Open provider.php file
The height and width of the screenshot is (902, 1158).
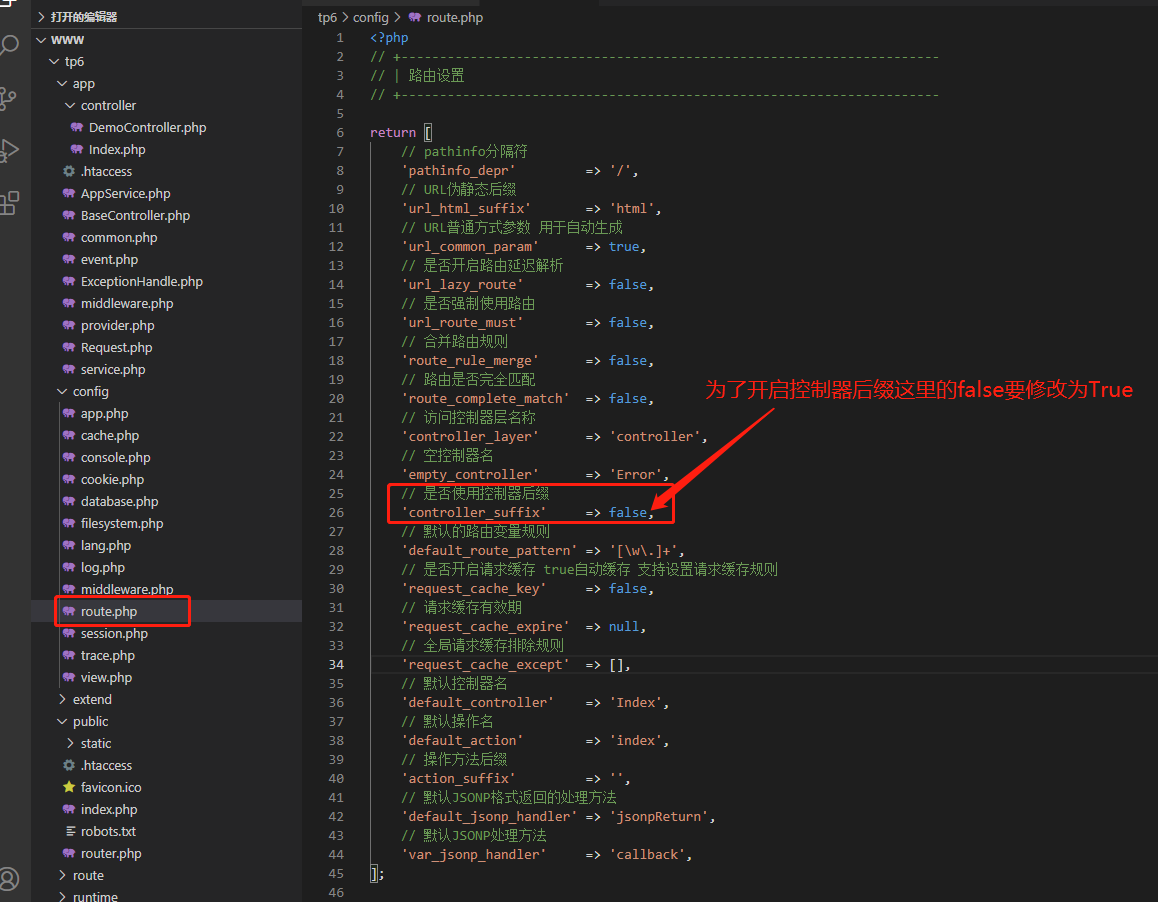tap(117, 326)
